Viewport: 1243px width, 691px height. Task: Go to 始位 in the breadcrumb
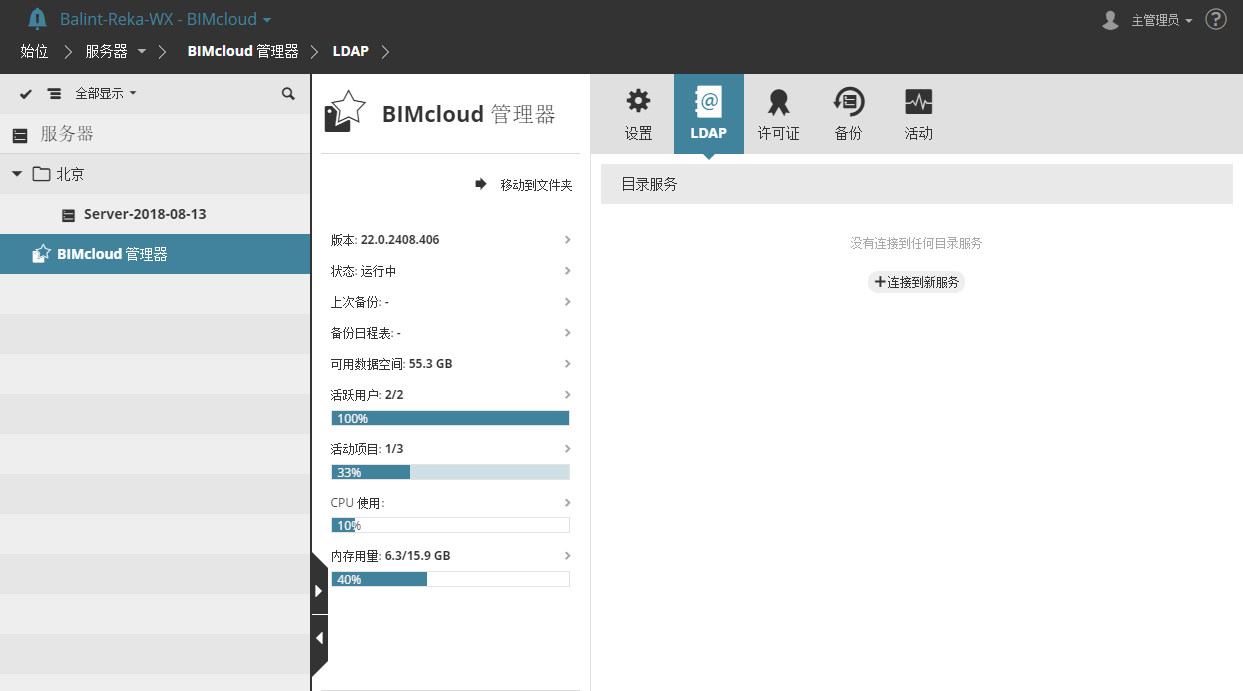[x=34, y=51]
